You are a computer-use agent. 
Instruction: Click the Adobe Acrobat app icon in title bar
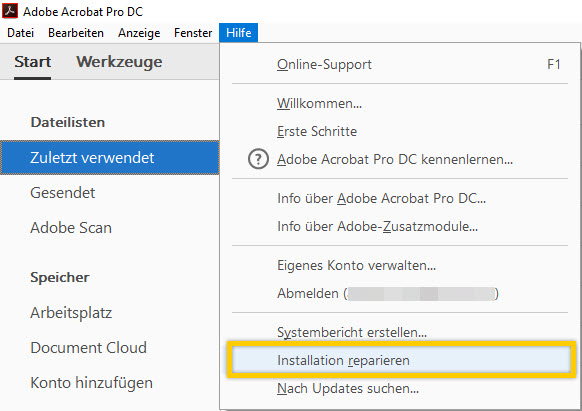click(10, 10)
